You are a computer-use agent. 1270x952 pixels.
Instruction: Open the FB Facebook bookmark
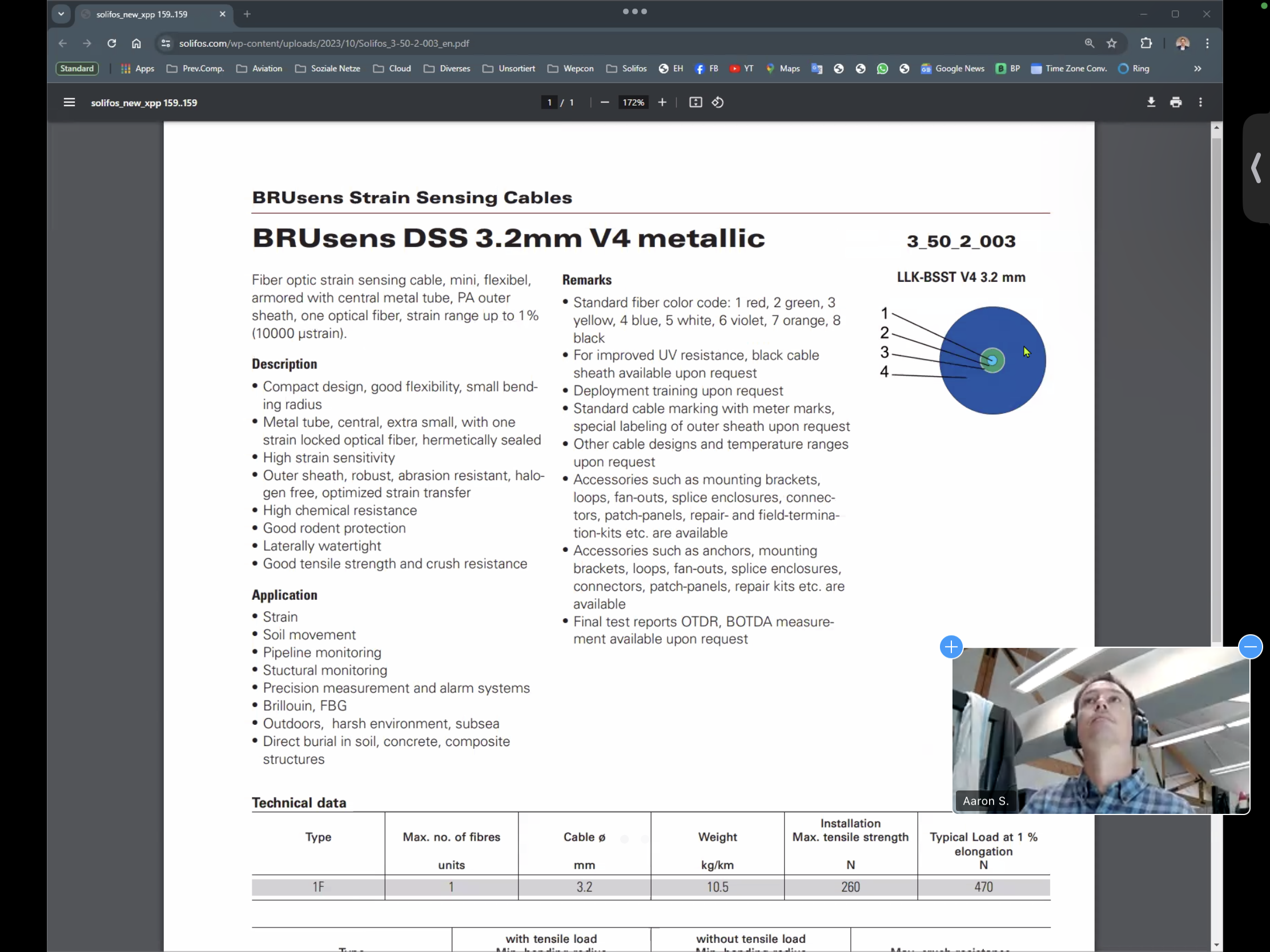pos(706,69)
